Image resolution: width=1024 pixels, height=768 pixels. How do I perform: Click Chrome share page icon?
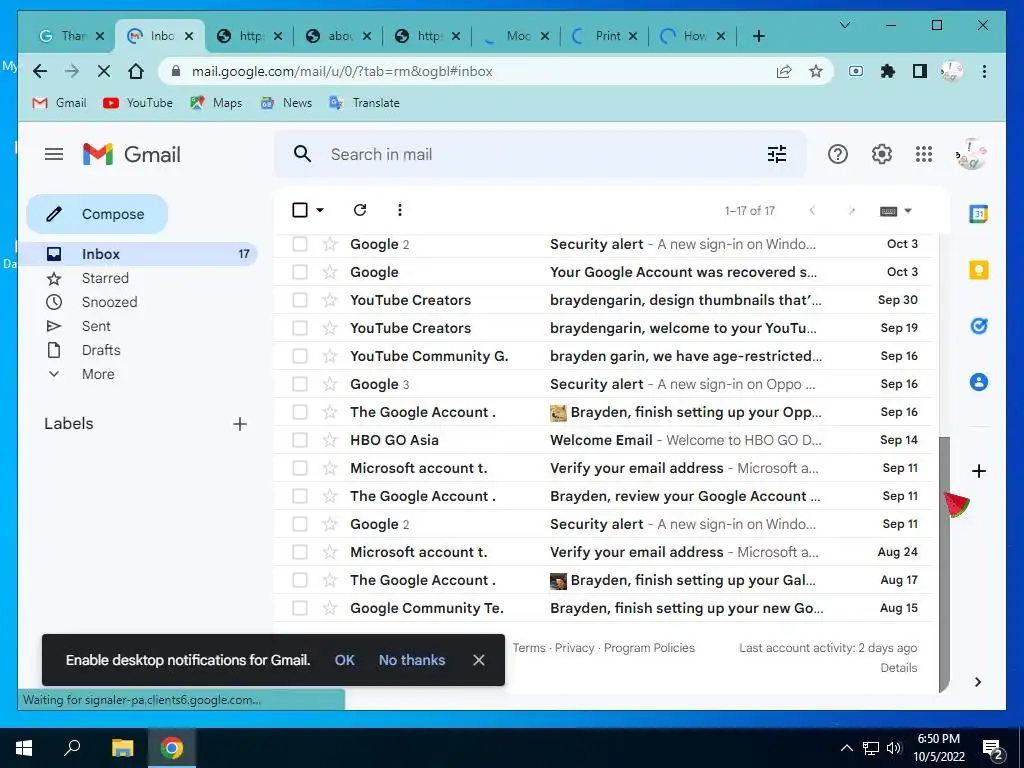point(784,71)
